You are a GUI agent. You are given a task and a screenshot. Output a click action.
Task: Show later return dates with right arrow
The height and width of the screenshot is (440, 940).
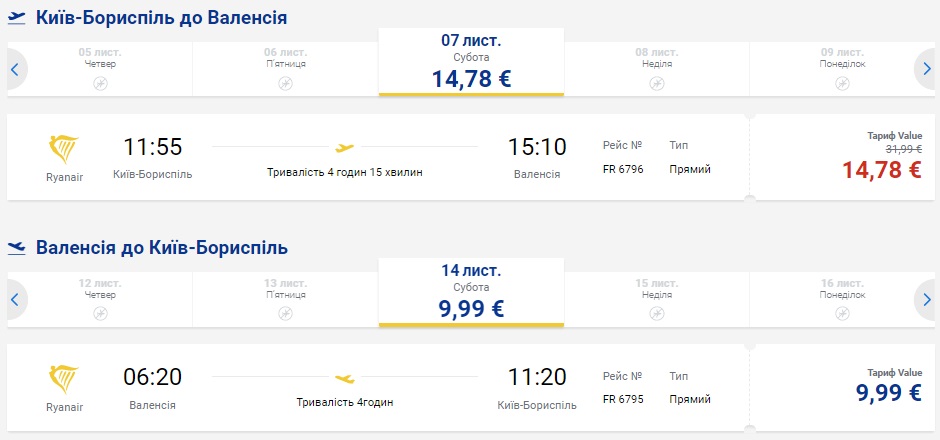click(x=924, y=299)
